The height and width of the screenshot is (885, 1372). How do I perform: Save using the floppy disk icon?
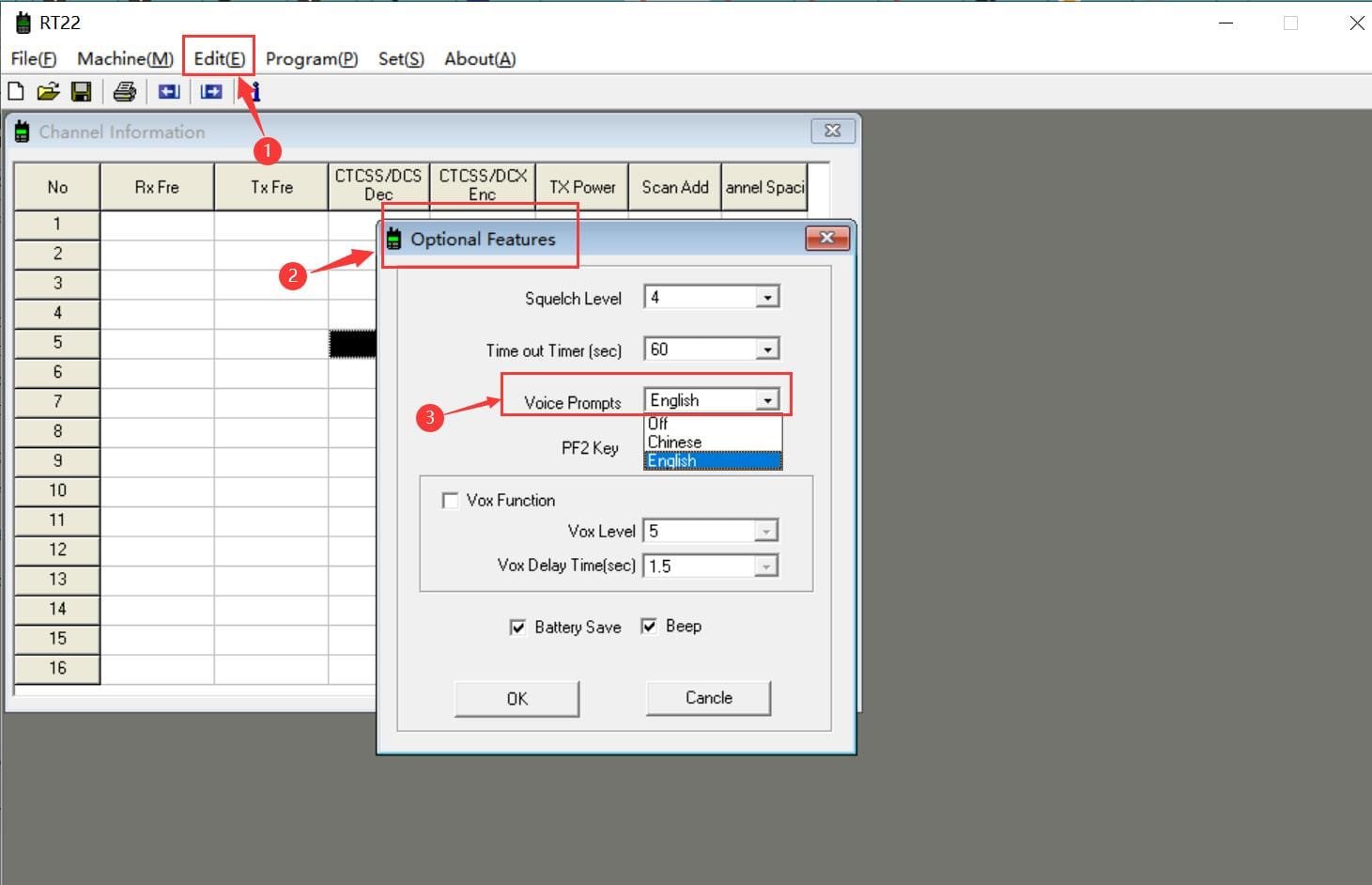pos(82,91)
